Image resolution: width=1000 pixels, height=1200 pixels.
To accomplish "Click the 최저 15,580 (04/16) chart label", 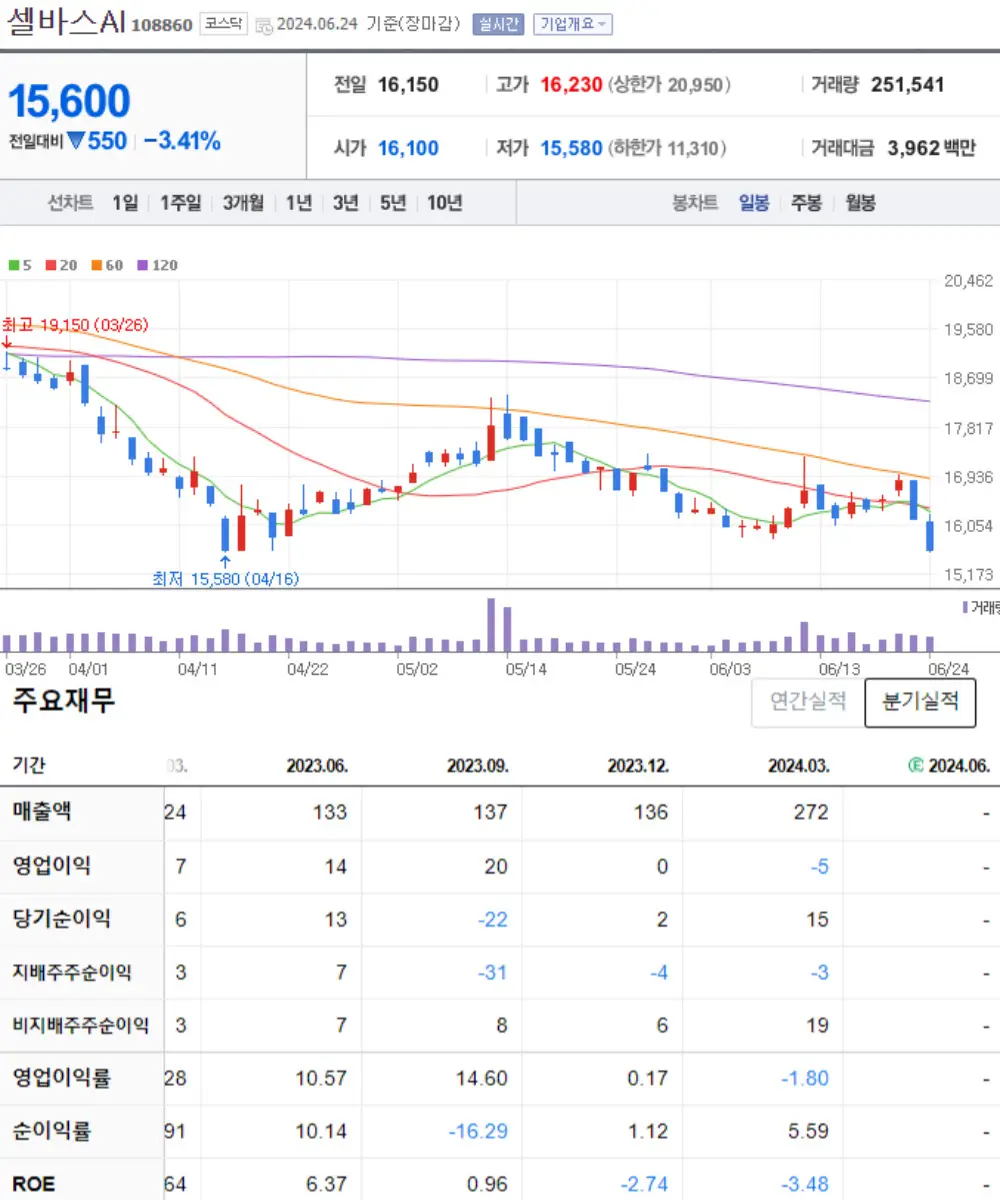I will (x=225, y=578).
